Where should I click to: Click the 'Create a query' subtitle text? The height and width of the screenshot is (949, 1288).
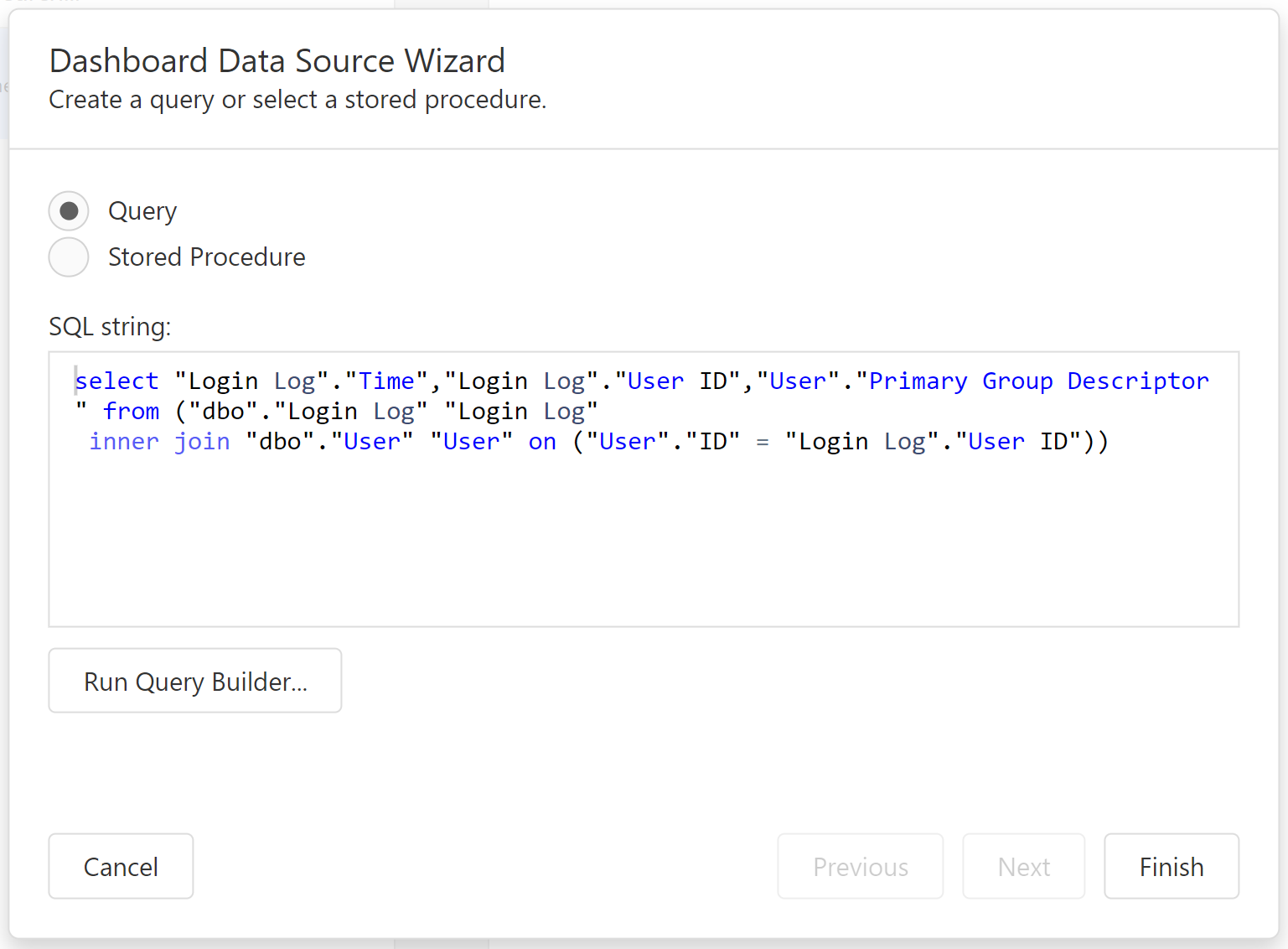tap(297, 100)
